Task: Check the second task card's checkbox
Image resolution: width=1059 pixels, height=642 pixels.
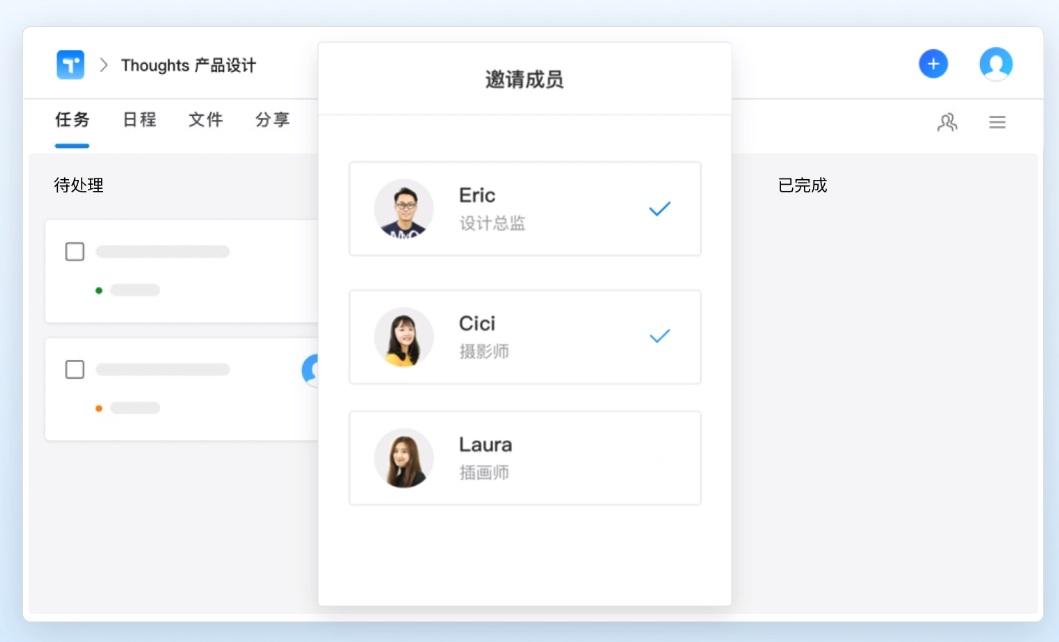Action: [x=74, y=369]
